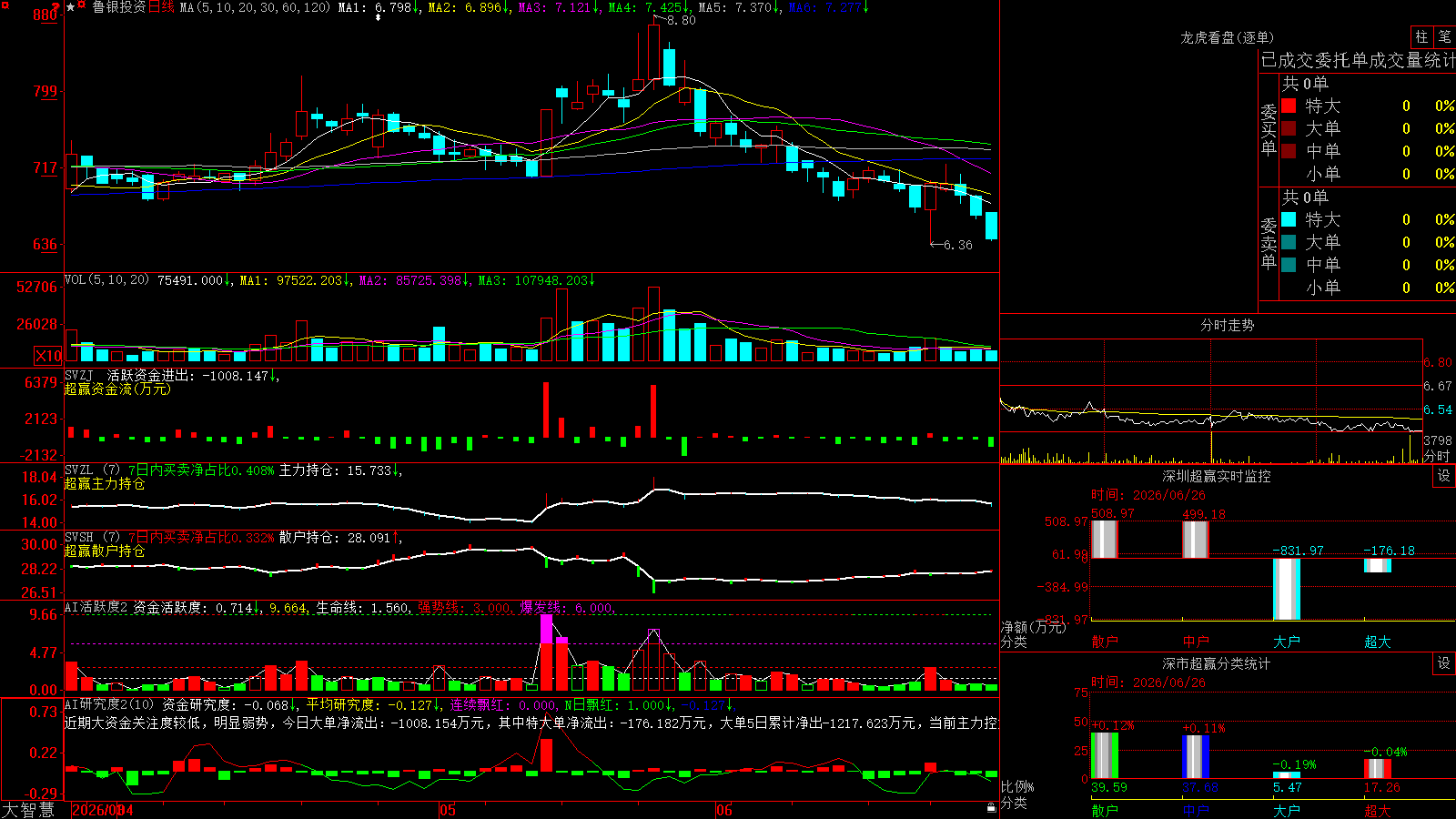The width and height of the screenshot is (1456, 819).
Task: Click the teal 大单 sell-order swatch
Action: tap(1289, 242)
